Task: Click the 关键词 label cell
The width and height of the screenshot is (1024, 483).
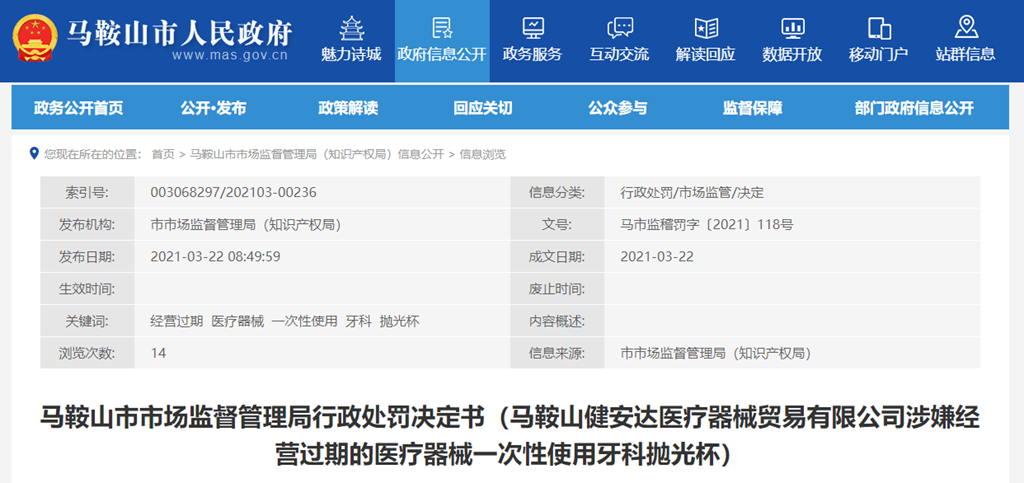Action: [88, 321]
